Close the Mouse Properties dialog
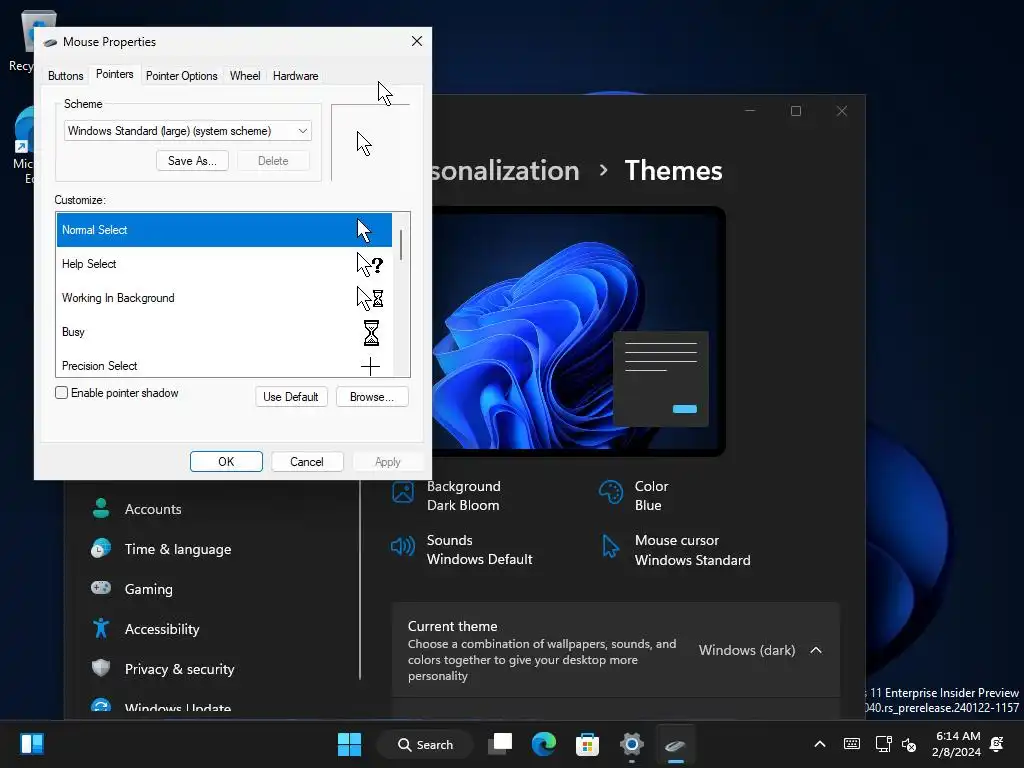The height and width of the screenshot is (768, 1024). point(417,41)
